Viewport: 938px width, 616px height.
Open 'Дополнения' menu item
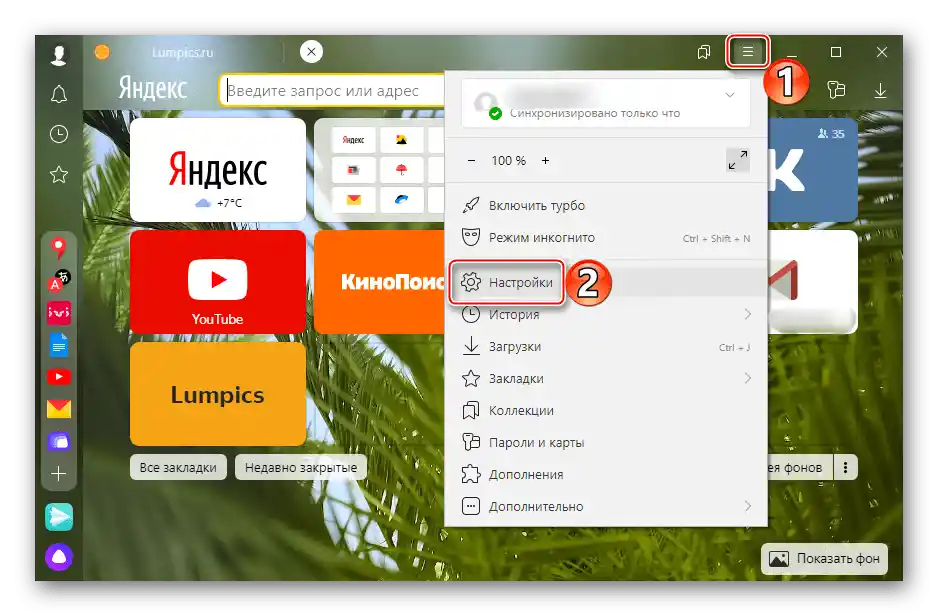click(x=606, y=474)
